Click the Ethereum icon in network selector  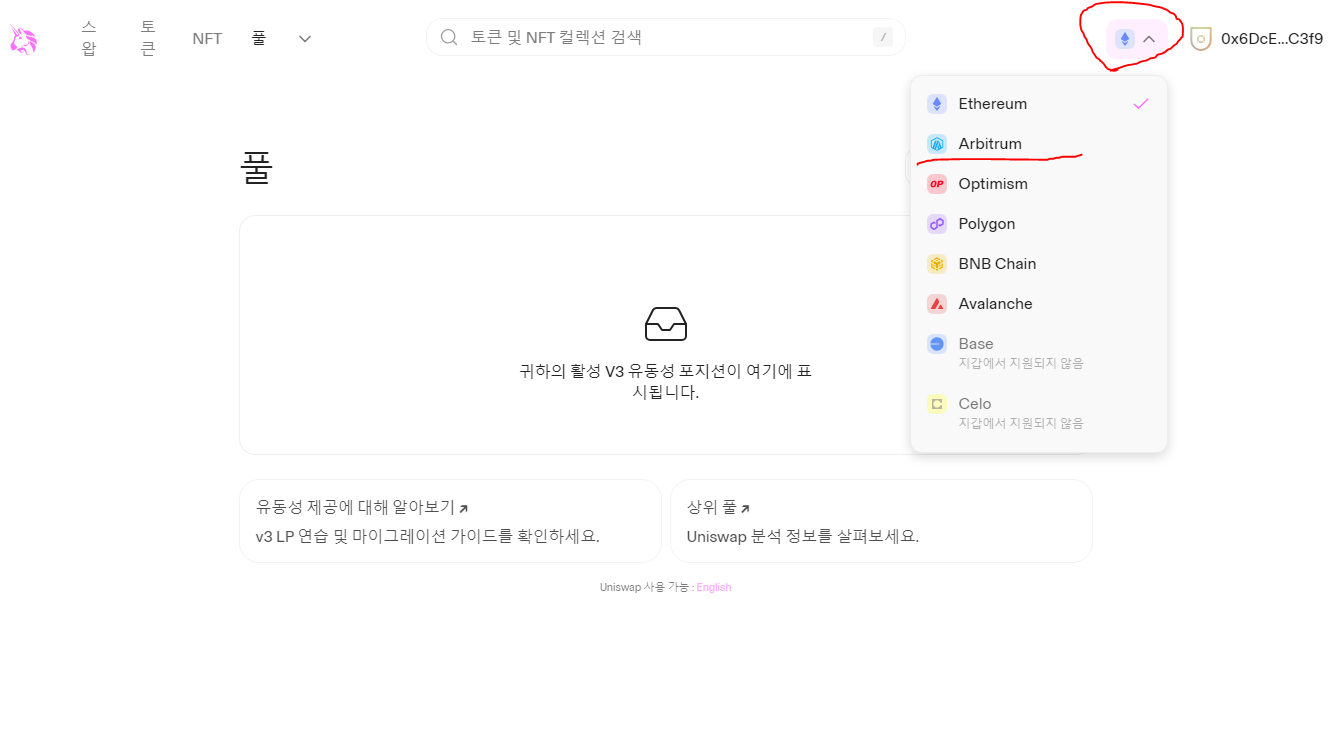coord(1125,39)
